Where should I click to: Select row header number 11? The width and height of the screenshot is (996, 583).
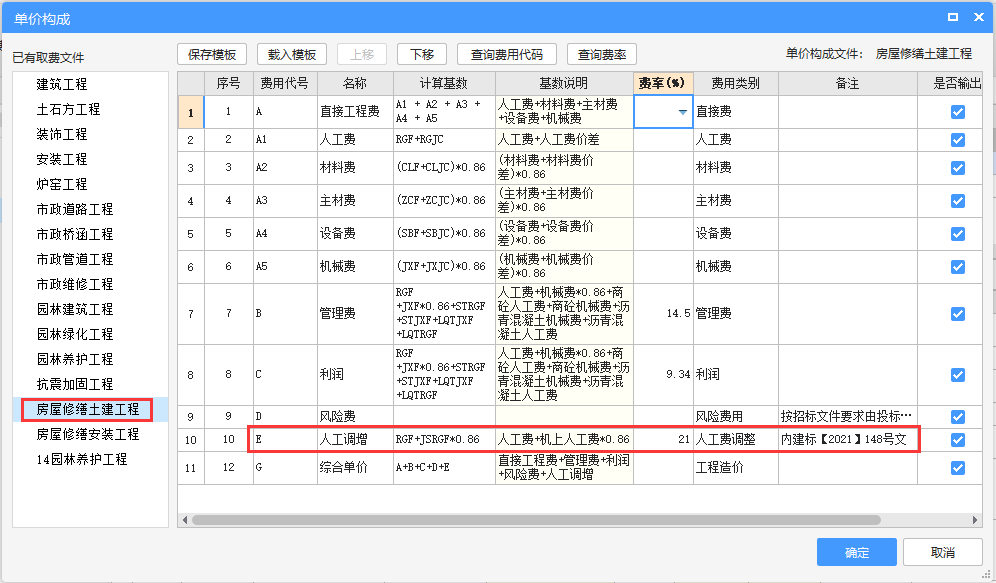coord(191,468)
